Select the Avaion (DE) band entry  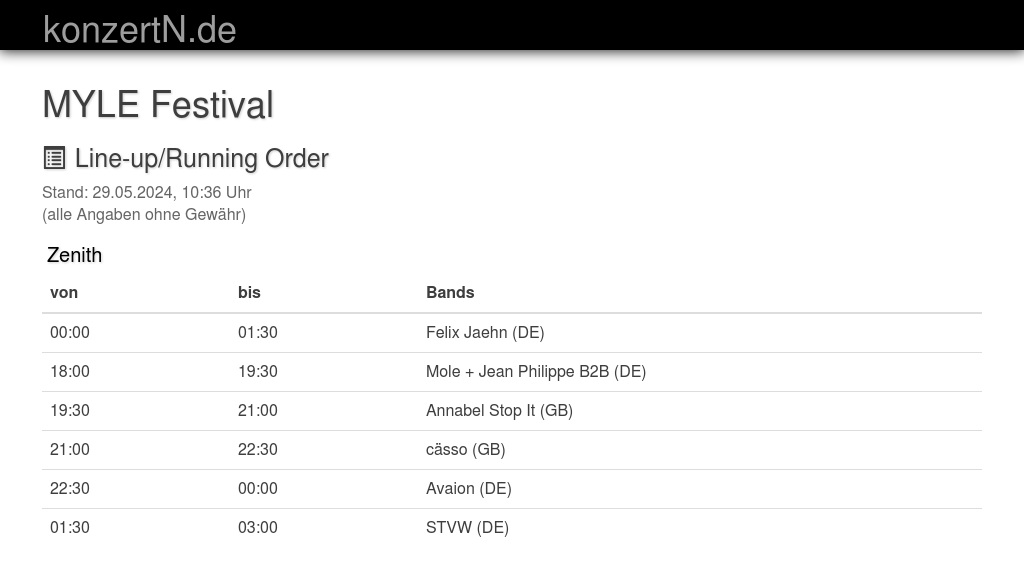(468, 488)
